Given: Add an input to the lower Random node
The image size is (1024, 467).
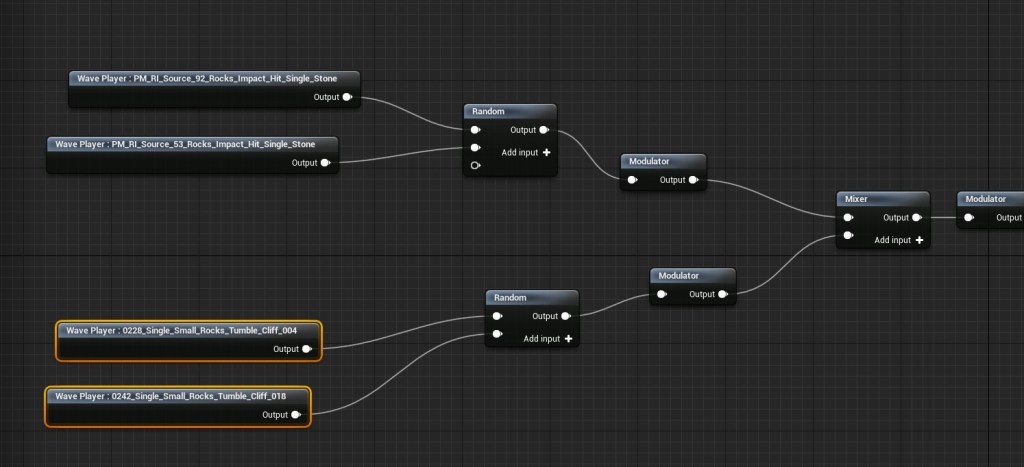Looking at the screenshot, I should [568, 339].
